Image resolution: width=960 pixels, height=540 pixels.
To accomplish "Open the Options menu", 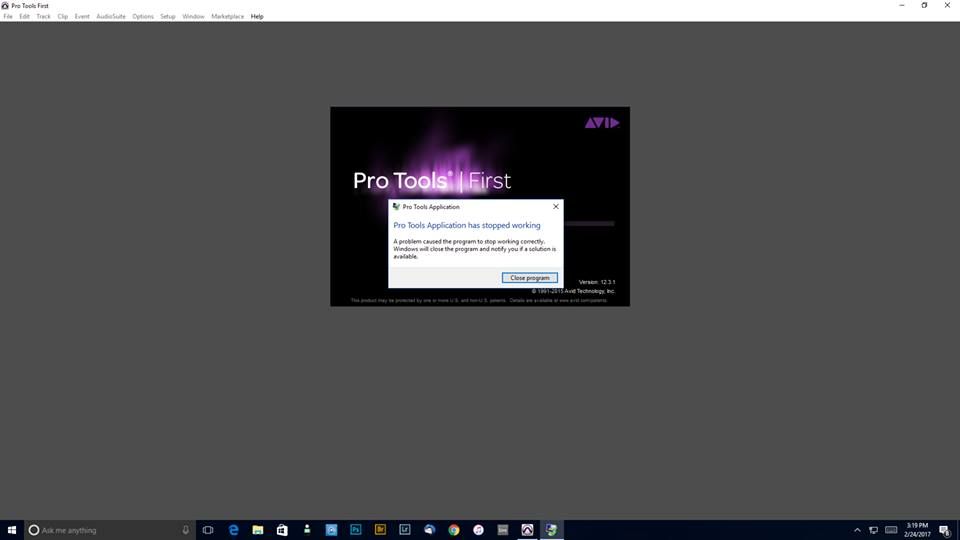I will [143, 17].
